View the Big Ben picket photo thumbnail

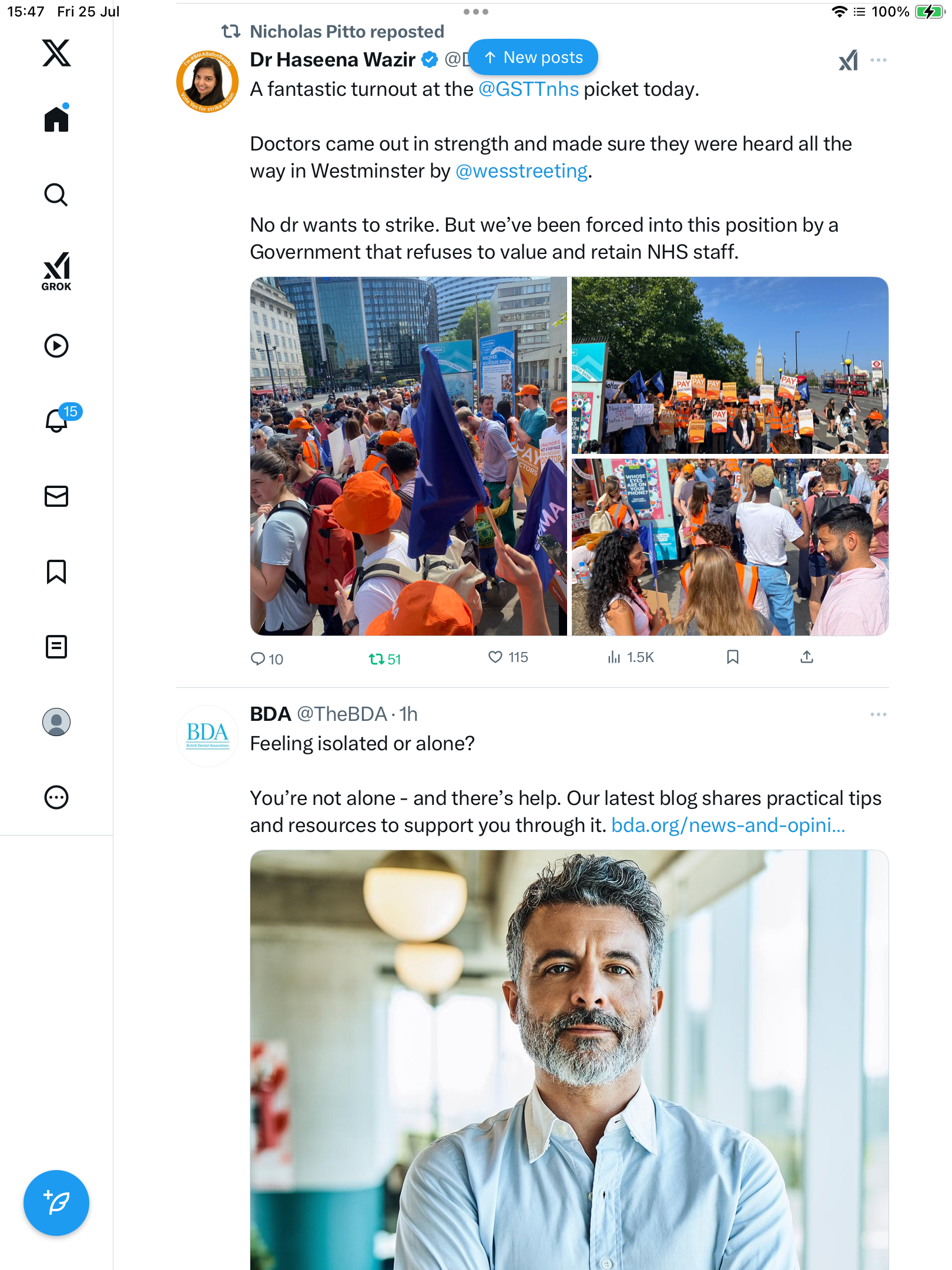pyautogui.click(x=730, y=365)
